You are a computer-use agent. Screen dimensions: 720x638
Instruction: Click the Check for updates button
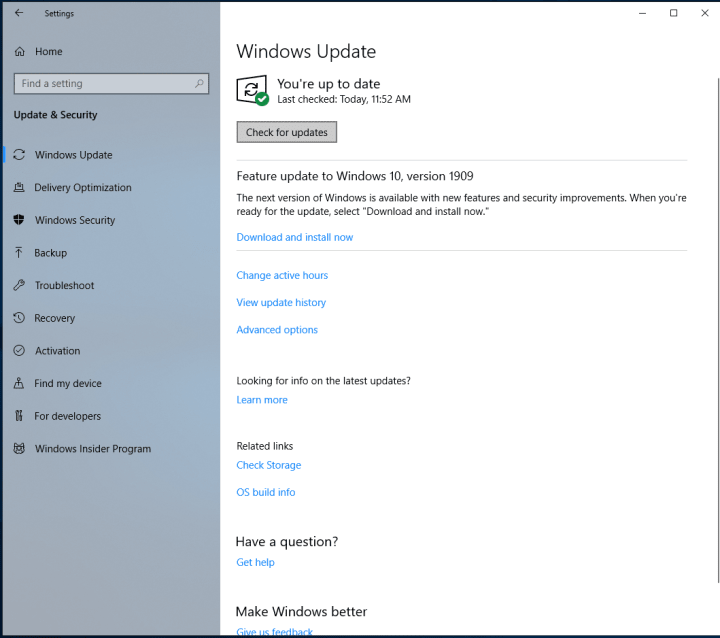click(x=287, y=132)
